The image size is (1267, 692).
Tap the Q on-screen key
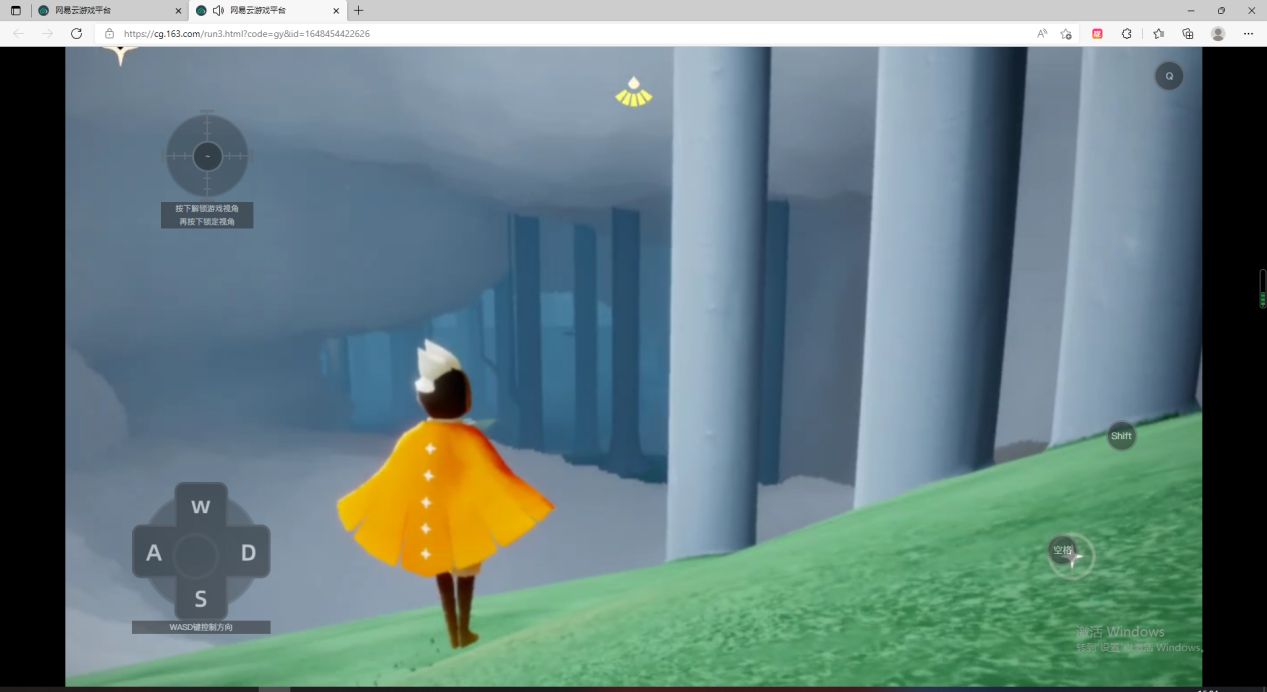click(x=1169, y=76)
